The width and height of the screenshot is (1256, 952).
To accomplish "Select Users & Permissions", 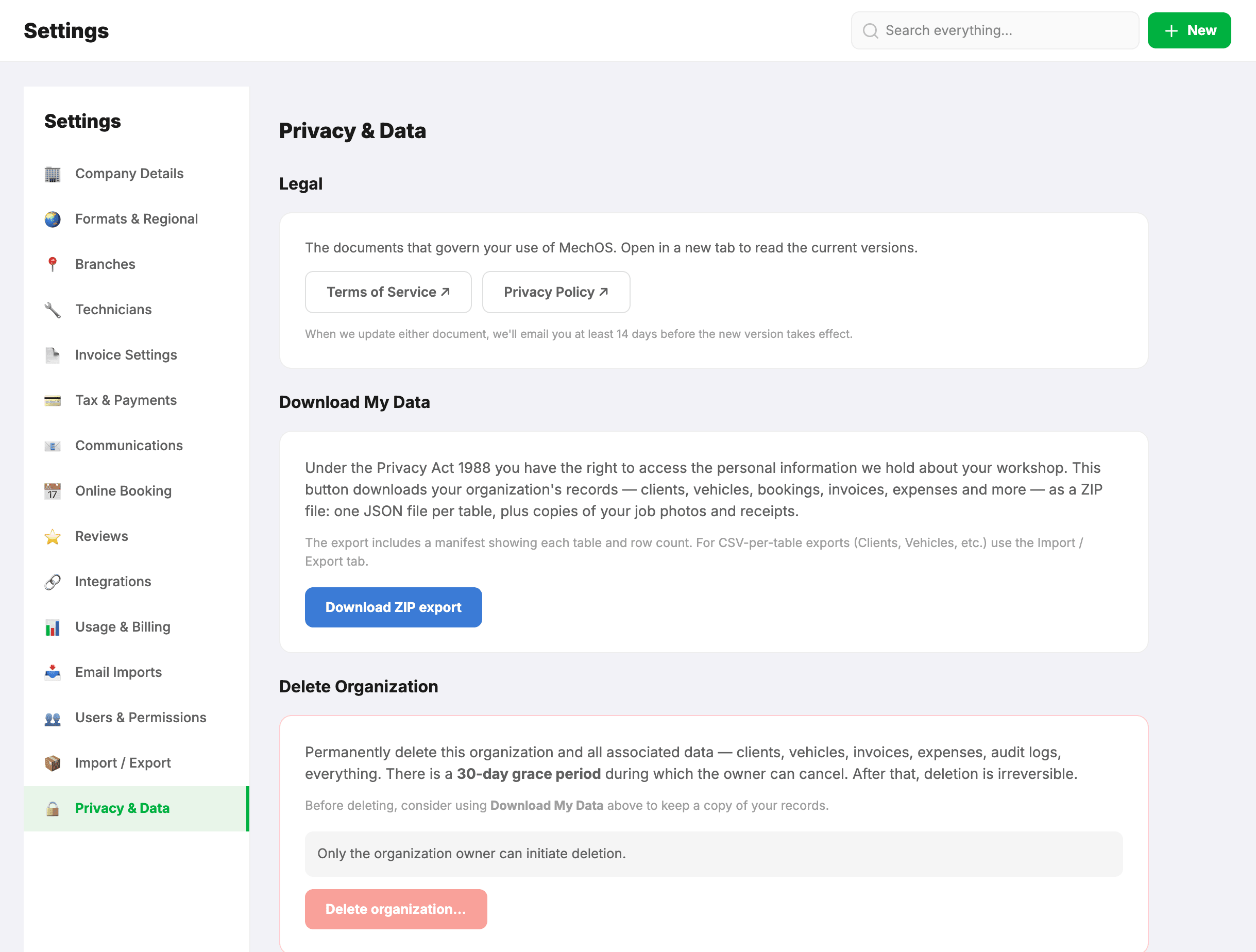I will (x=137, y=719).
